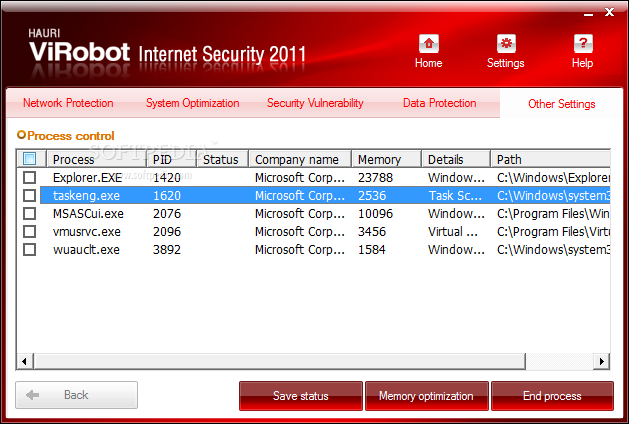Click memory value 1584

tap(371, 250)
